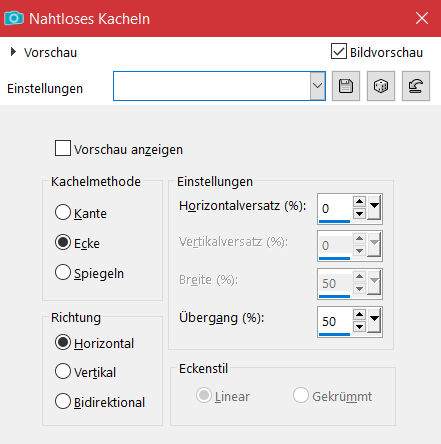441x444 pixels.
Task: Select the Gekrümmt corner style
Action: [300, 395]
